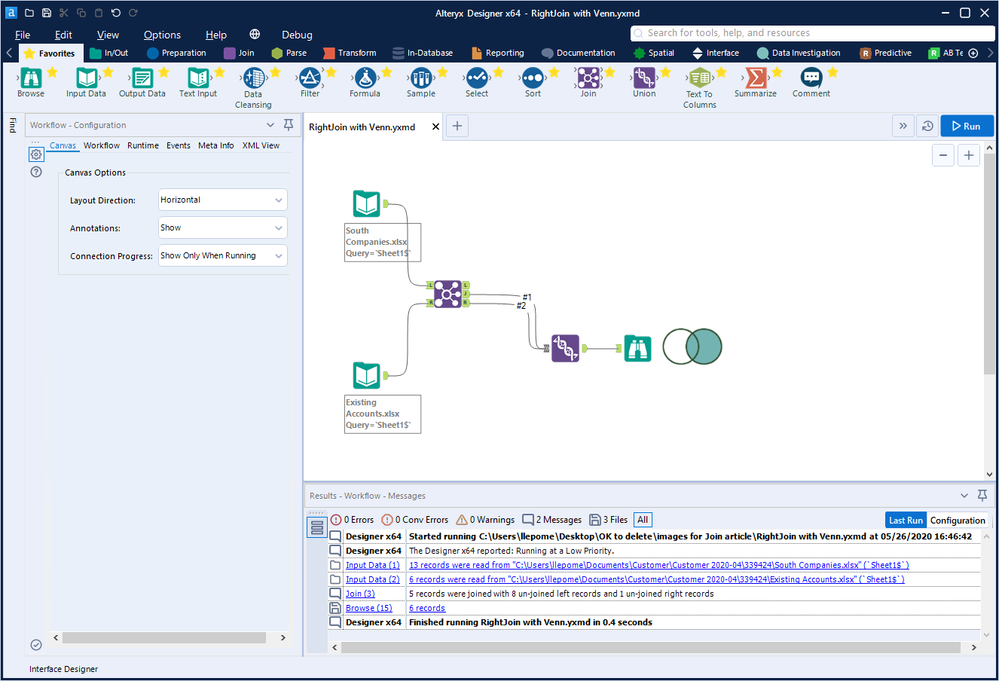999x681 pixels.
Task: Select the Formula tool icon
Action: [365, 78]
